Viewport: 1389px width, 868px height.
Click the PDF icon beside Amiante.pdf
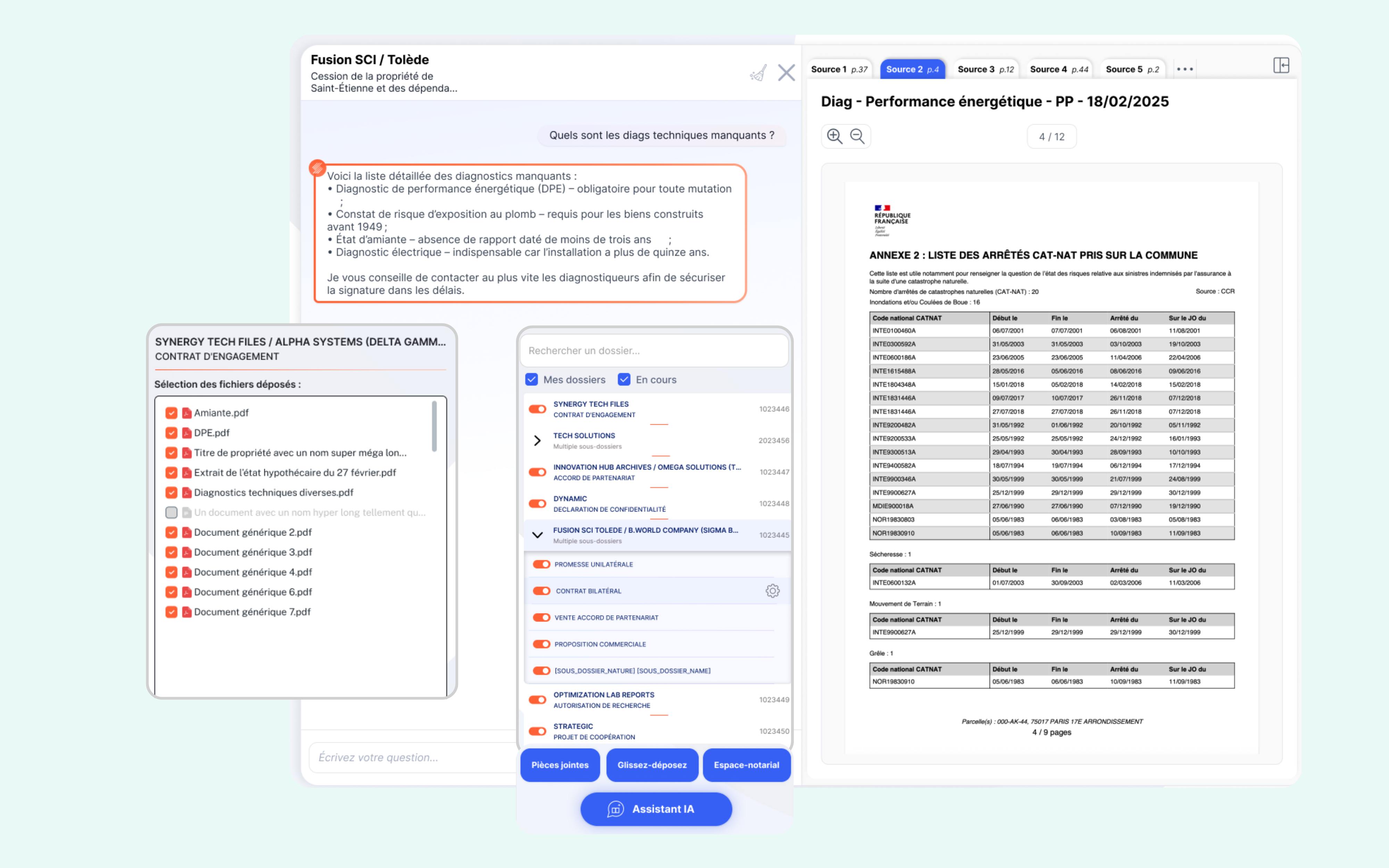(x=186, y=413)
